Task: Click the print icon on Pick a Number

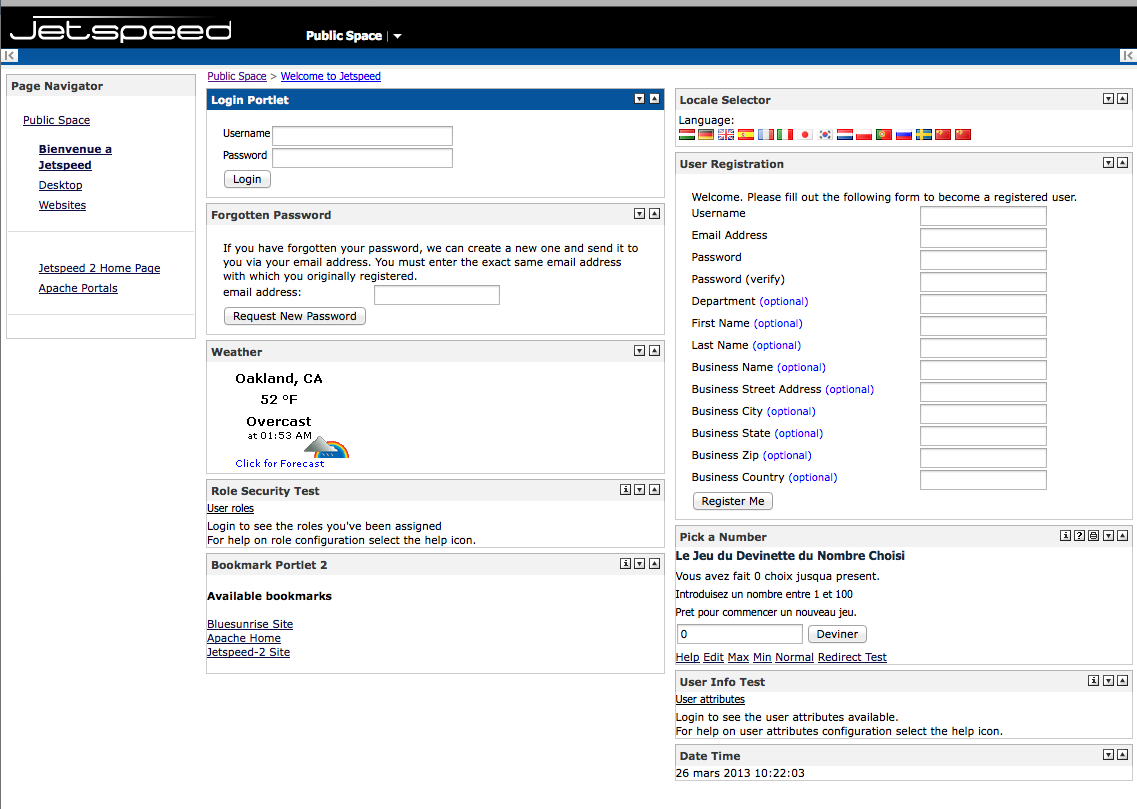Action: click(1093, 536)
